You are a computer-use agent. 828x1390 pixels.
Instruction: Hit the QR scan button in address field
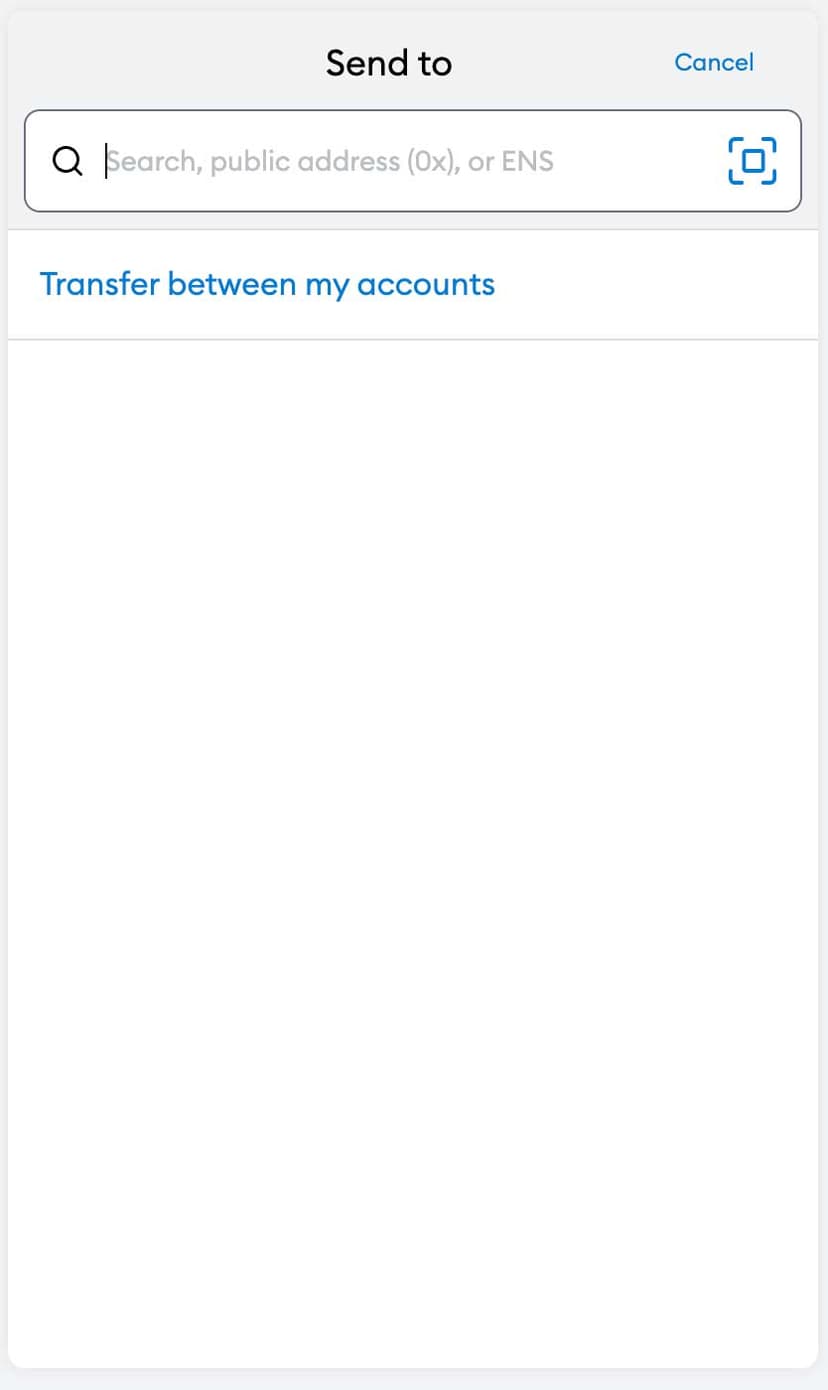point(752,161)
